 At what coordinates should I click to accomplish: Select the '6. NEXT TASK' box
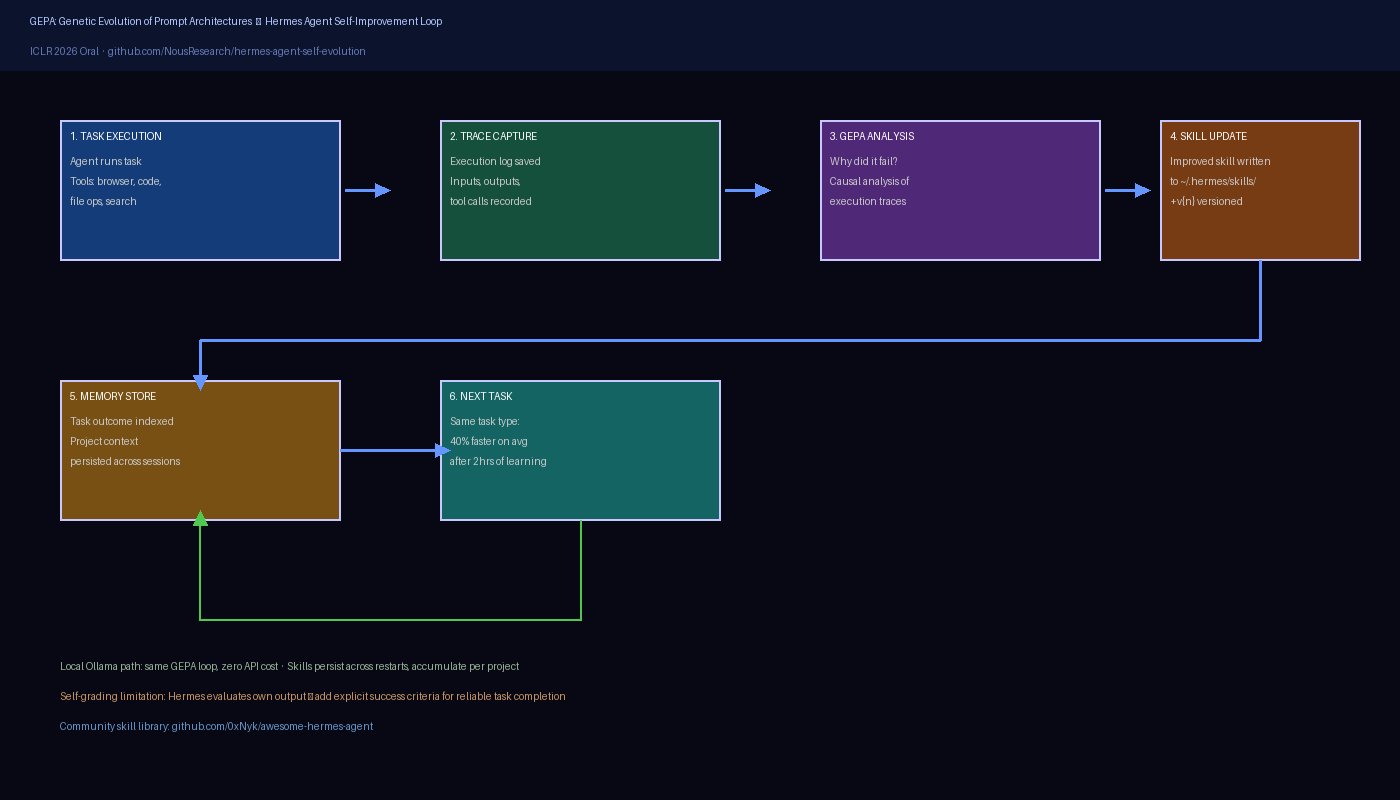pos(580,449)
